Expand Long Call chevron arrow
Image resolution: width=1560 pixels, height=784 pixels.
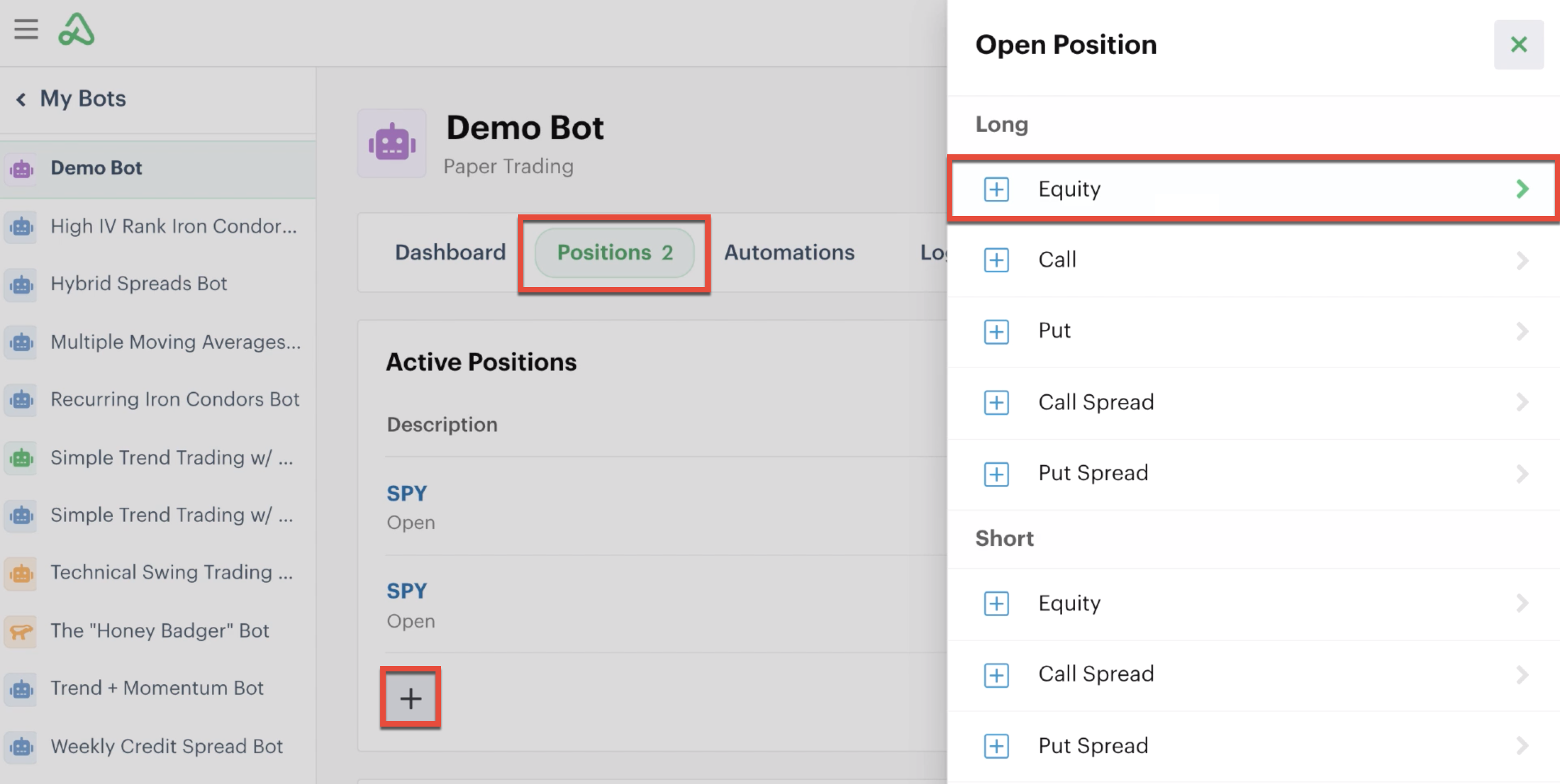pos(1523,260)
